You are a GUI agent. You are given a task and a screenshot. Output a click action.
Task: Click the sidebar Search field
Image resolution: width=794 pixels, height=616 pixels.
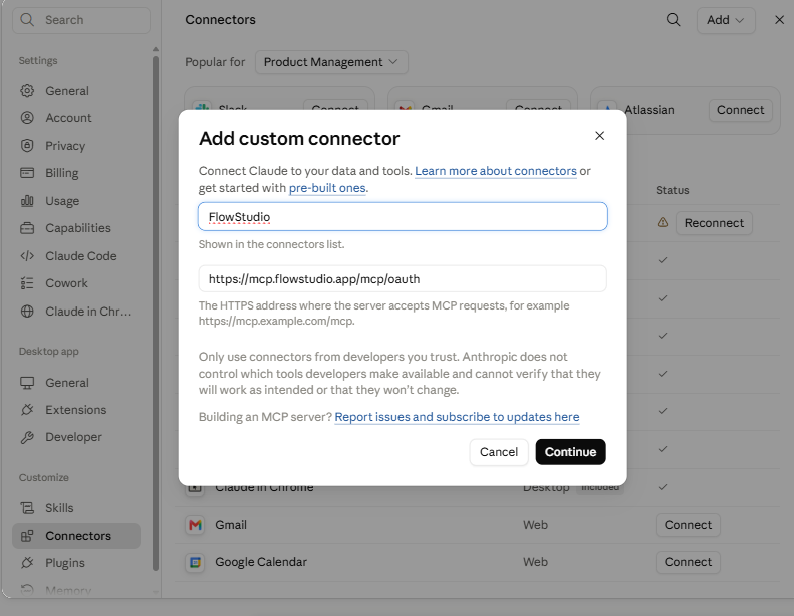pos(82,20)
